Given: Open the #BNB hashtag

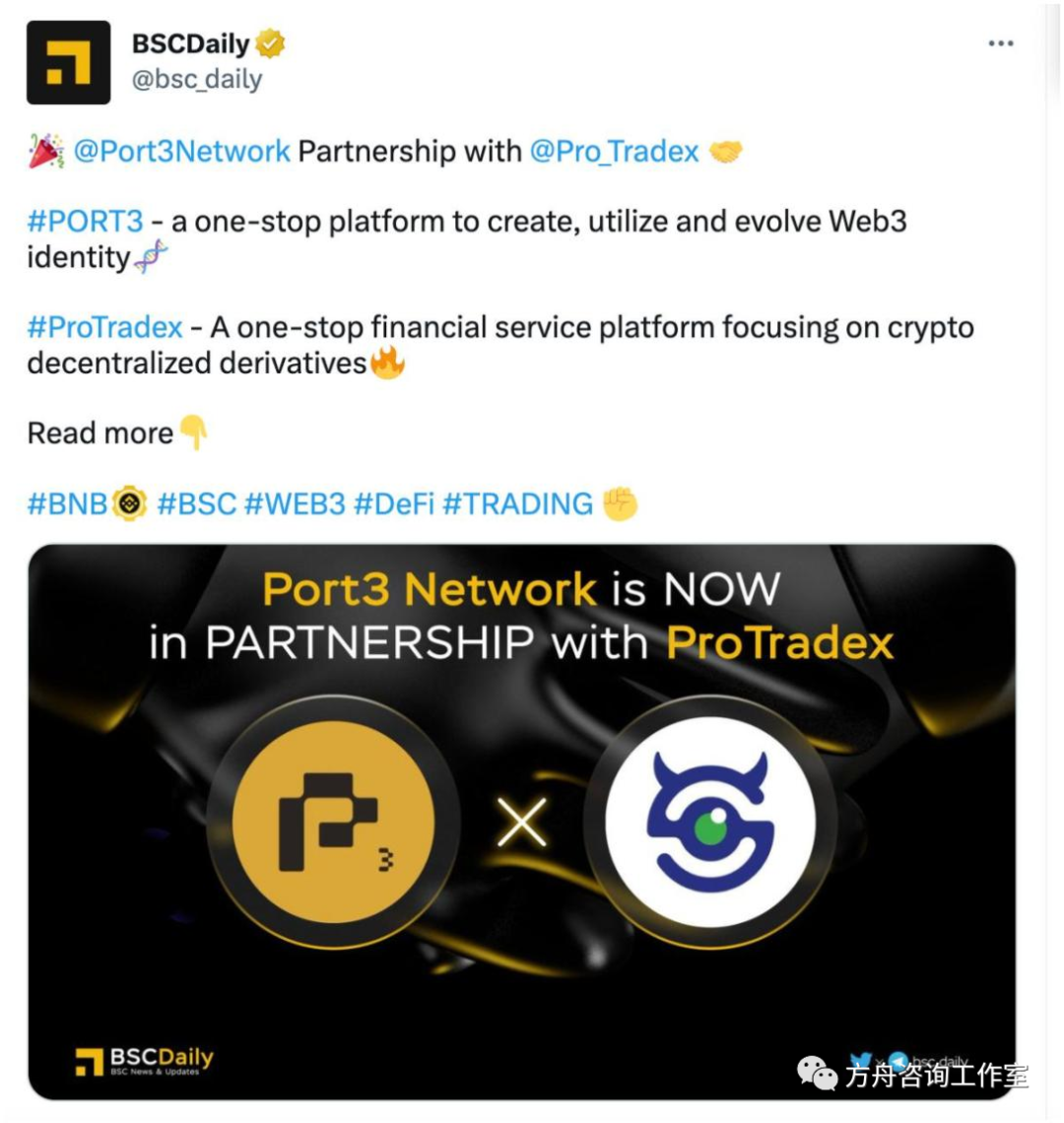Looking at the screenshot, I should 67,504.
